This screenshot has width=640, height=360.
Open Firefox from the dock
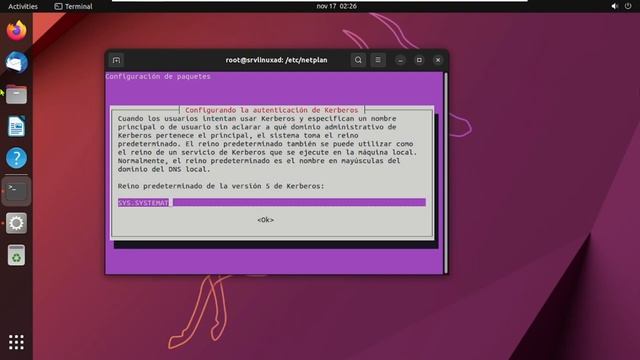pos(16,31)
